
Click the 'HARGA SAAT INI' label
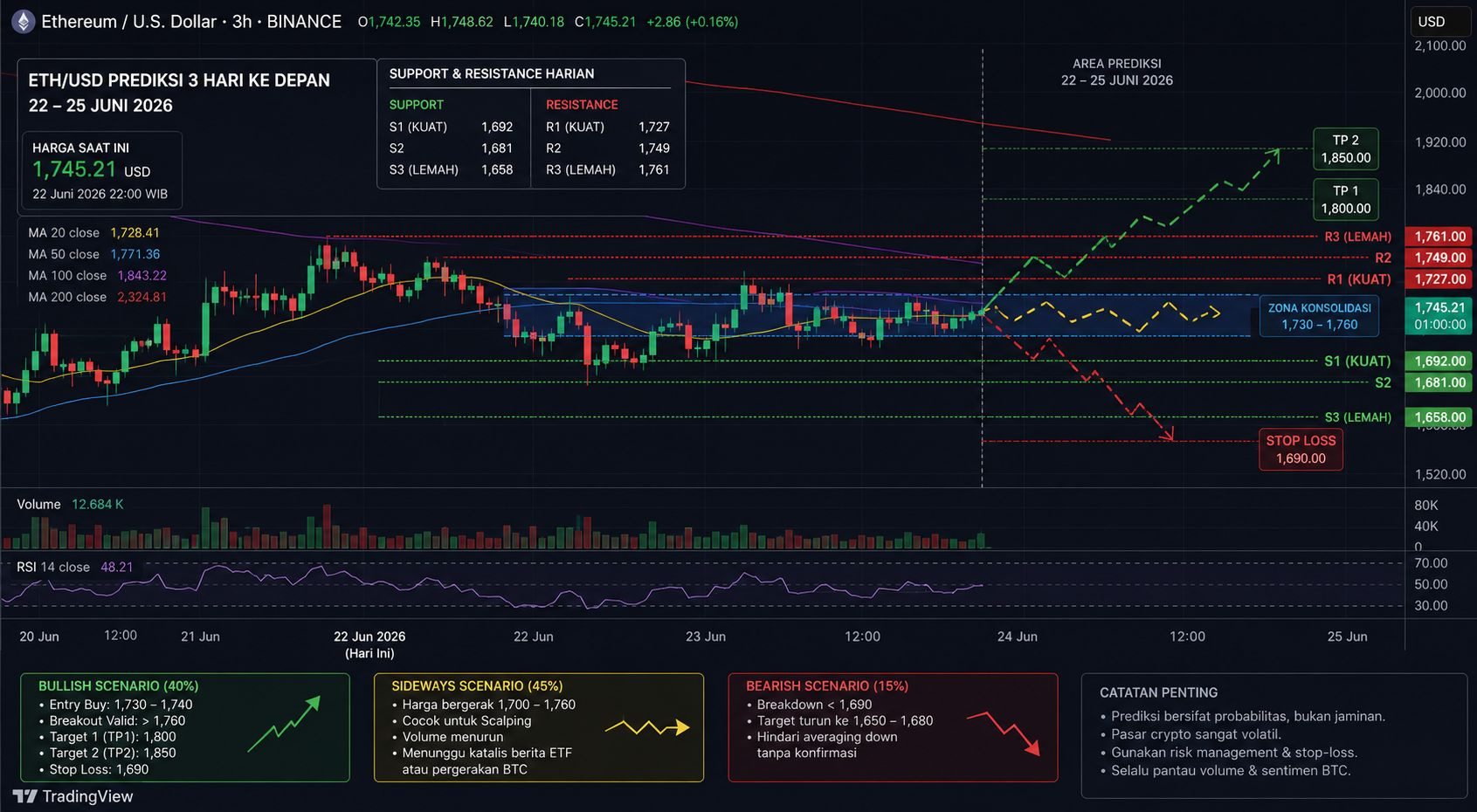[80, 148]
